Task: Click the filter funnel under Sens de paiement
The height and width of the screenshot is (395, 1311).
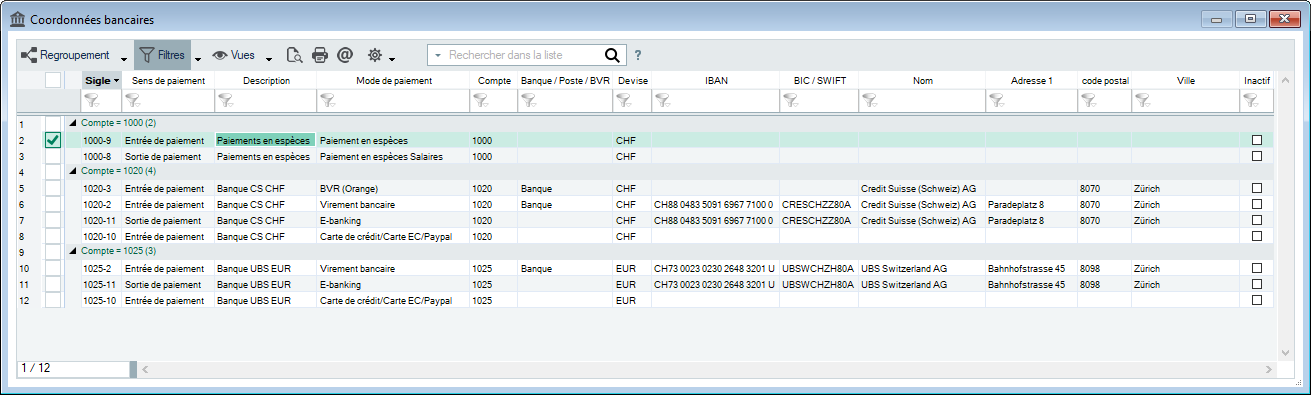Action: [133, 99]
